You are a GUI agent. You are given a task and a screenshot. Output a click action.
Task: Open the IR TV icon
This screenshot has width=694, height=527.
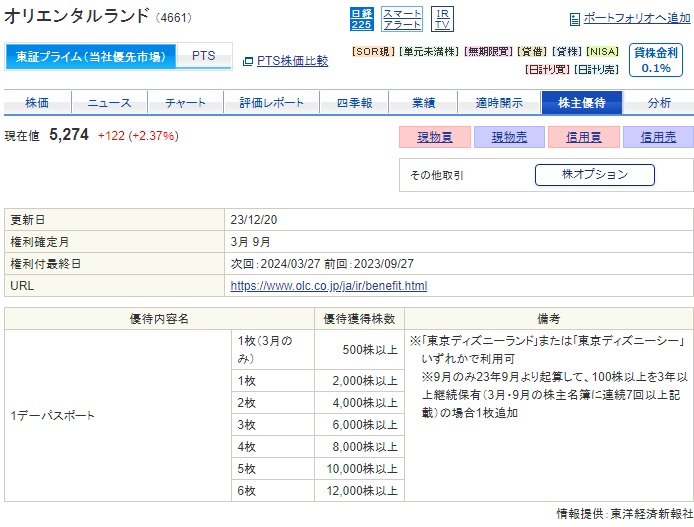[x=442, y=19]
